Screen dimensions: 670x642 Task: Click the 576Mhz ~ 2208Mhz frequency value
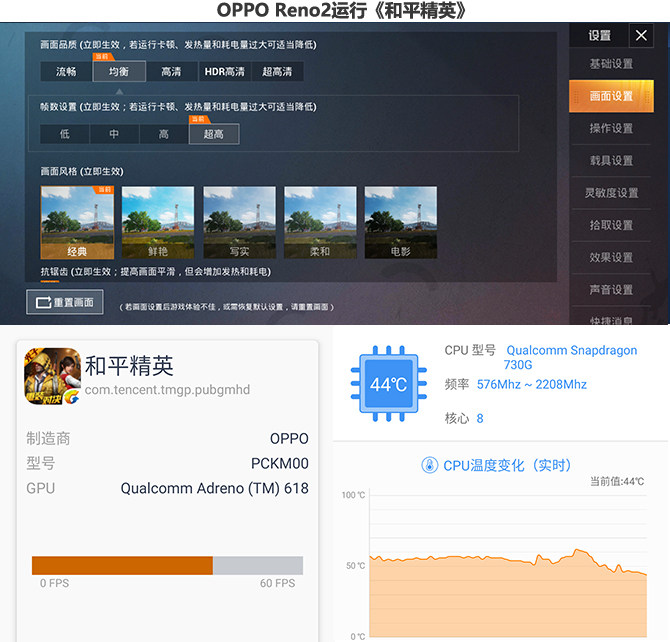(x=532, y=384)
